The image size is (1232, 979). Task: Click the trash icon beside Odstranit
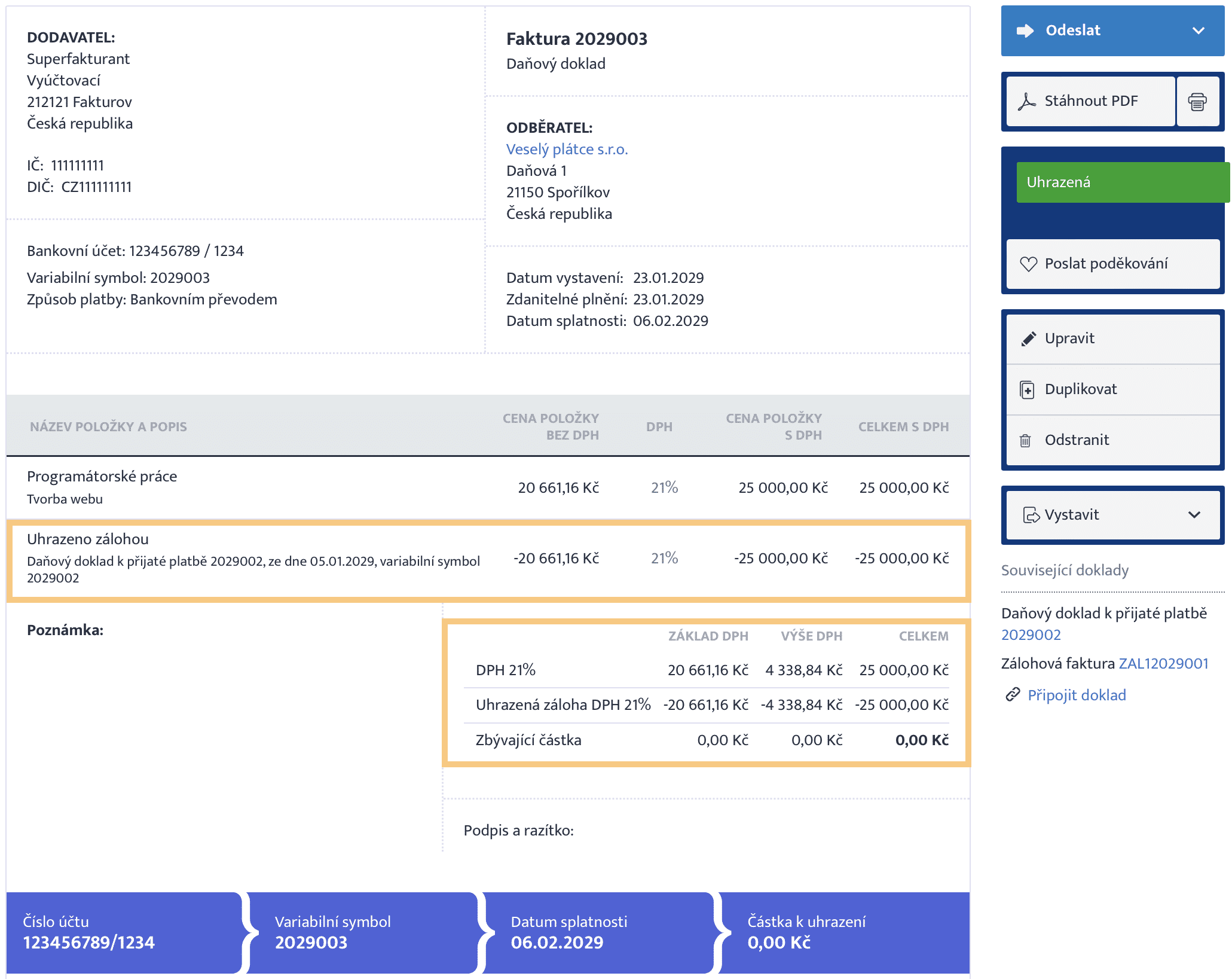1025,441
